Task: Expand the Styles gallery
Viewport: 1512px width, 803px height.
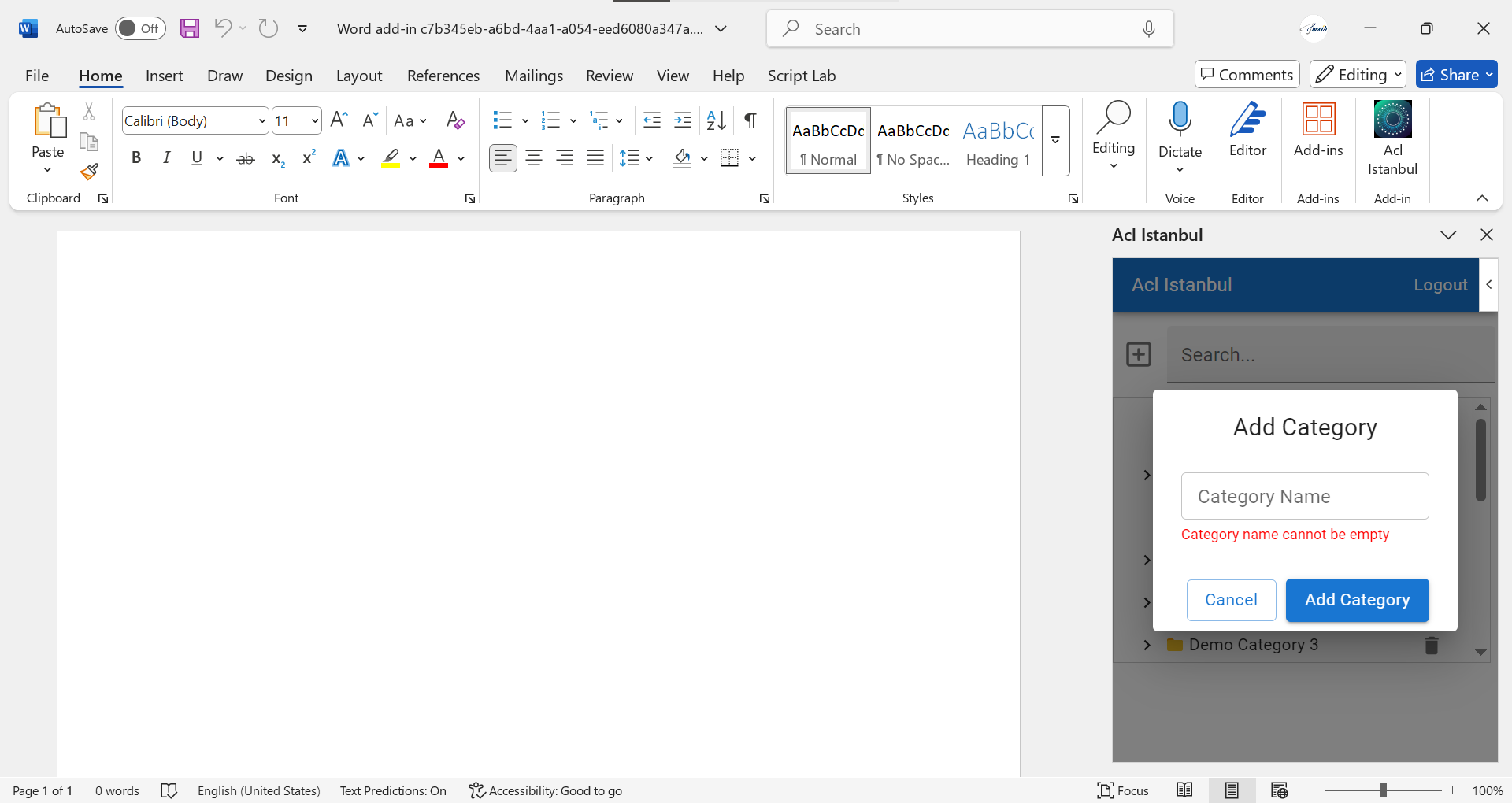Action: (1055, 141)
